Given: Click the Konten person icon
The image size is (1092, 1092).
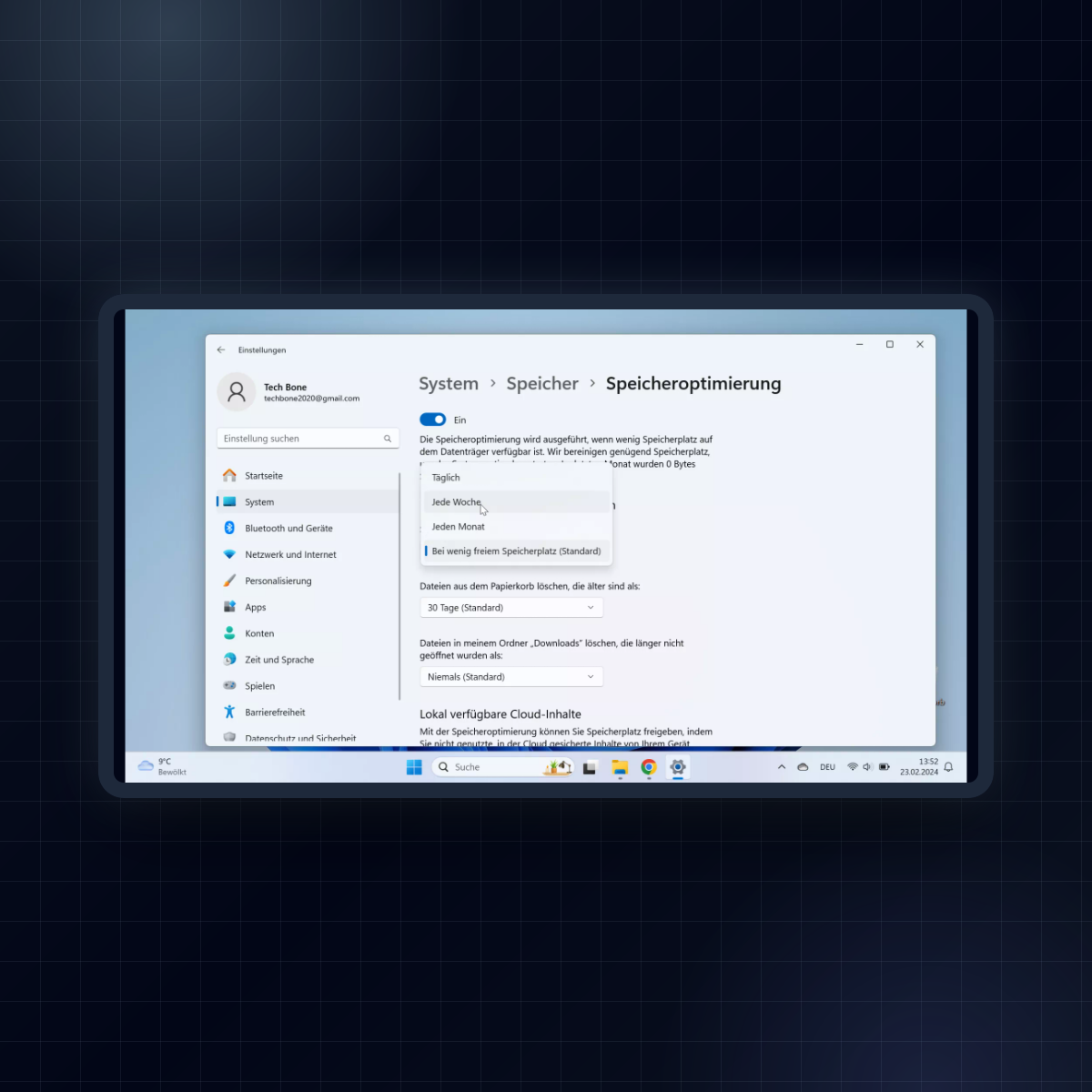Looking at the screenshot, I should [x=229, y=633].
